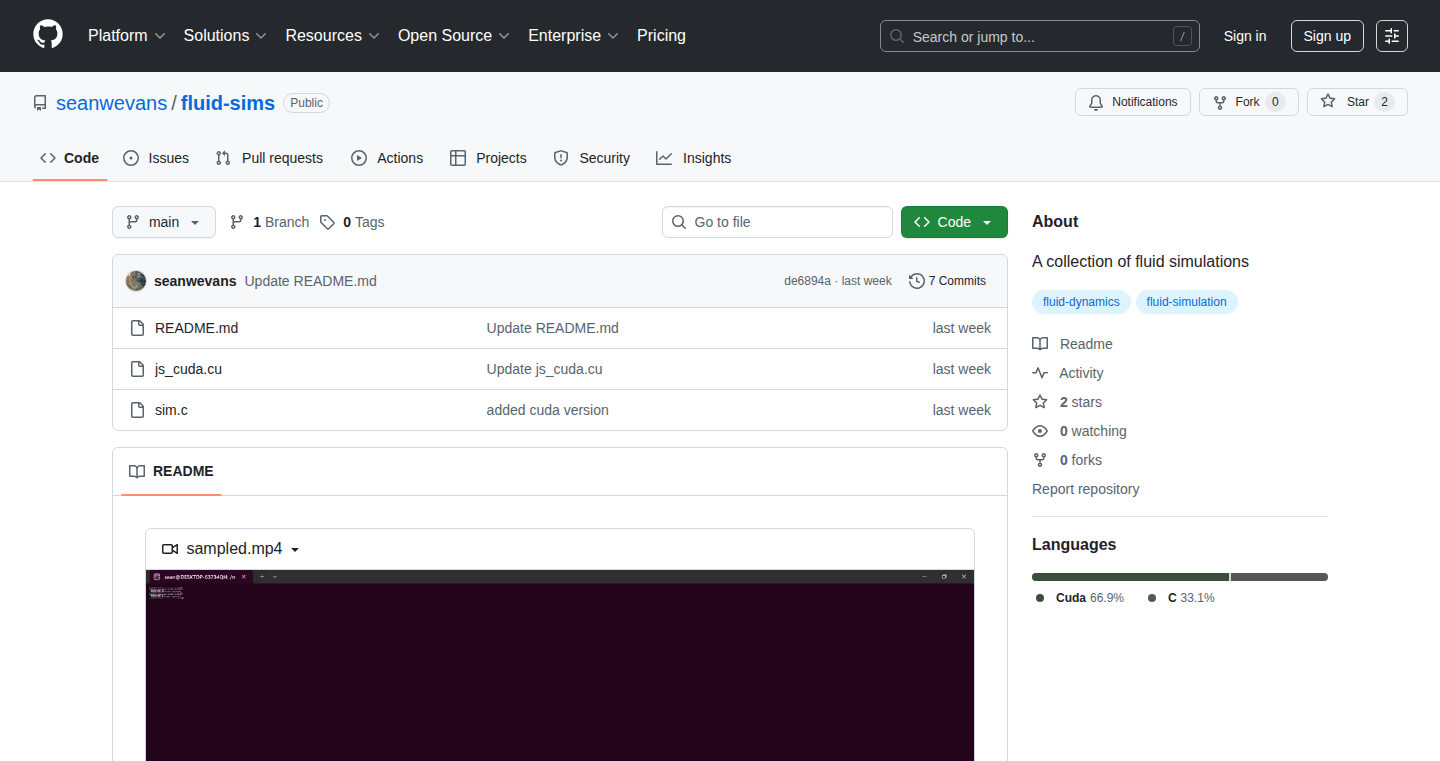Expand the Solutions dropdown
The width and height of the screenshot is (1440, 761).
click(225, 36)
